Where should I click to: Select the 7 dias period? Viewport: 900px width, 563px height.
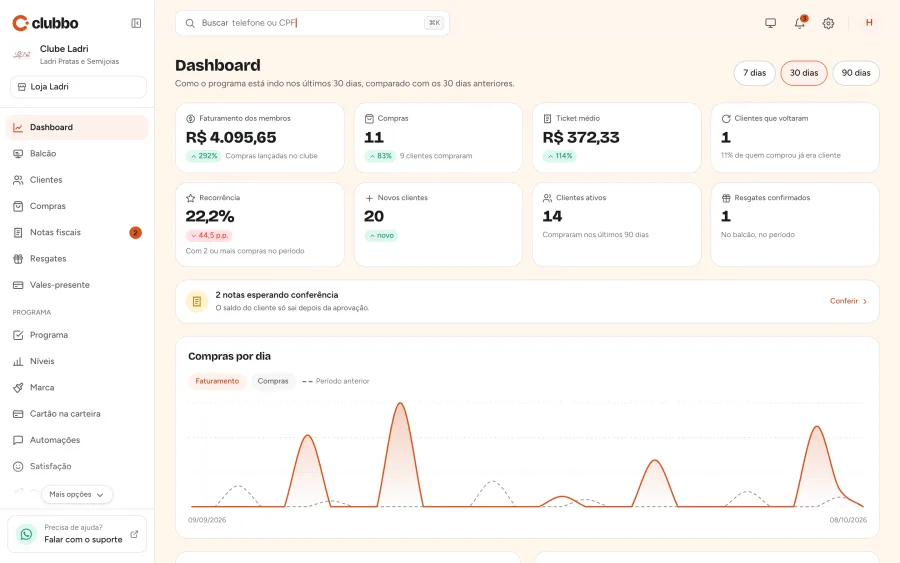pyautogui.click(x=754, y=73)
